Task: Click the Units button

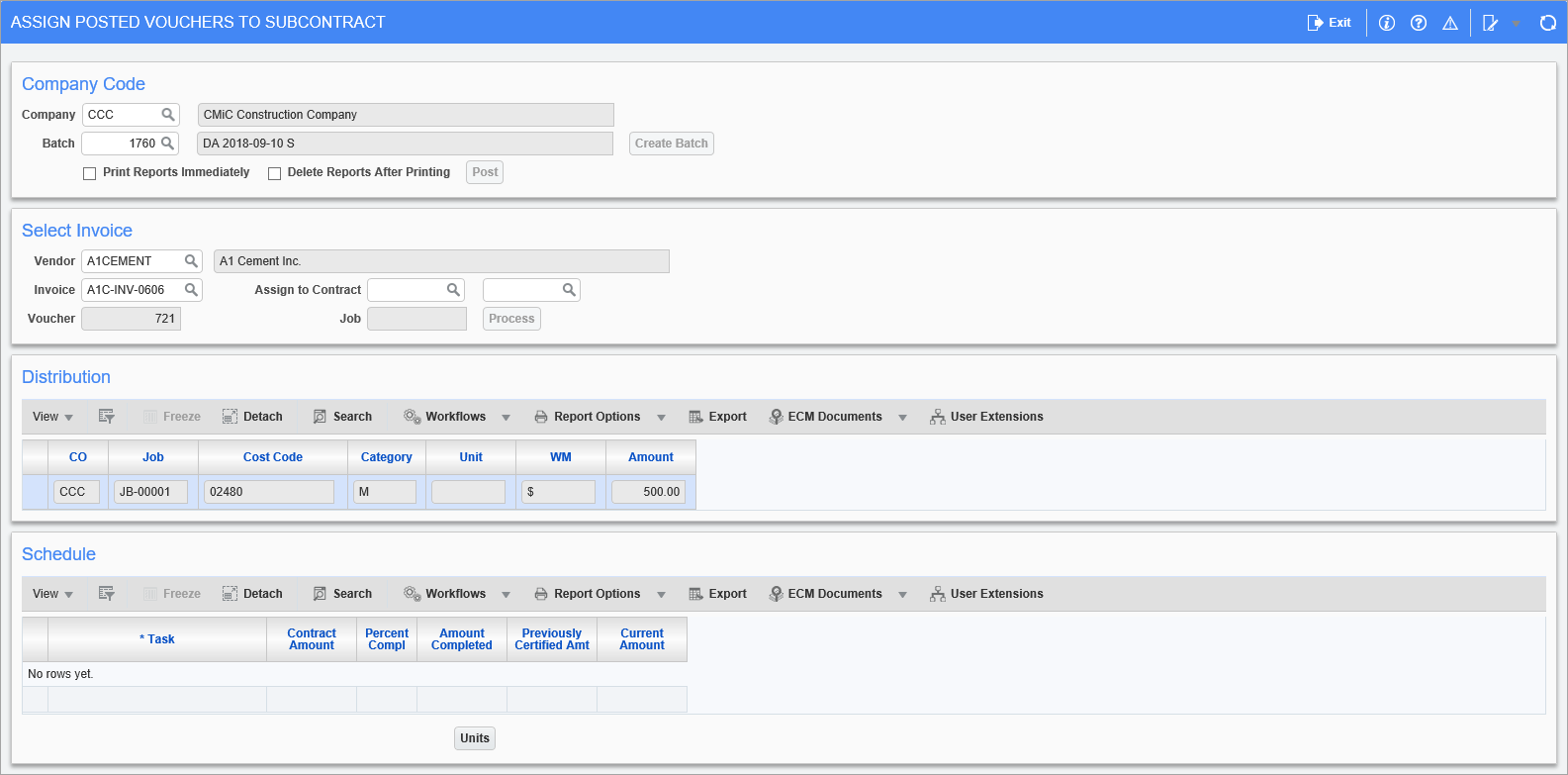Action: tap(475, 738)
